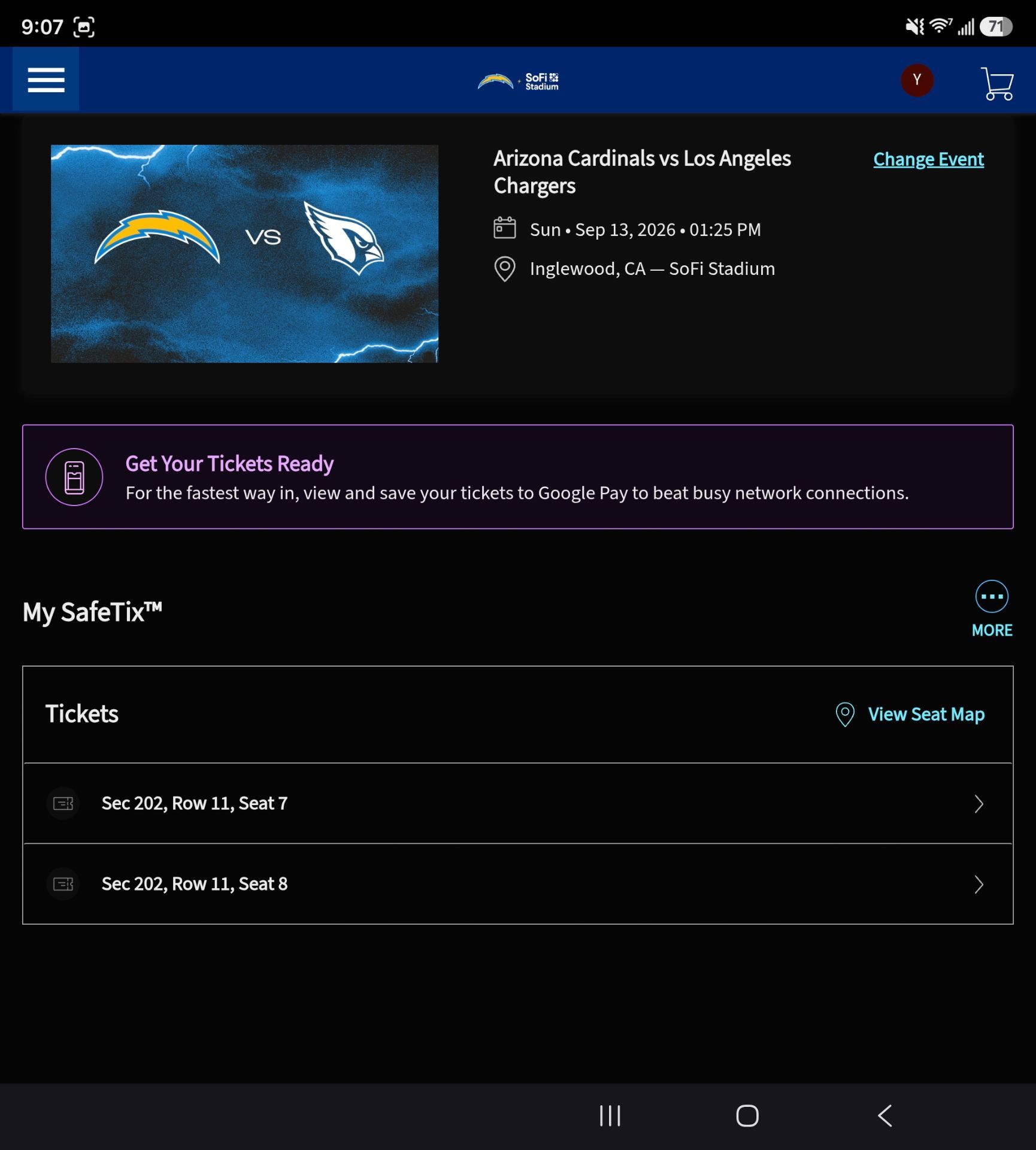The width and height of the screenshot is (1036, 1150).
Task: Tap the Android recent apps button
Action: tap(610, 1116)
